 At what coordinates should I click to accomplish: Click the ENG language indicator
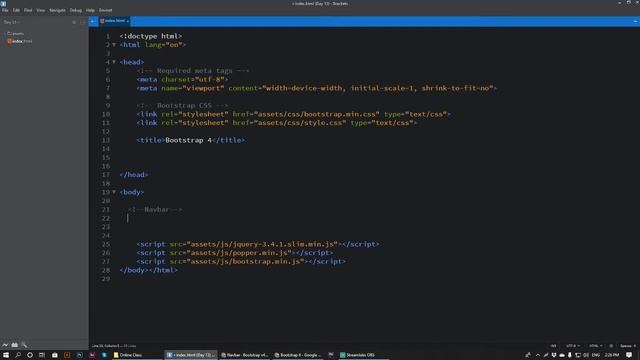pyautogui.click(x=596, y=355)
